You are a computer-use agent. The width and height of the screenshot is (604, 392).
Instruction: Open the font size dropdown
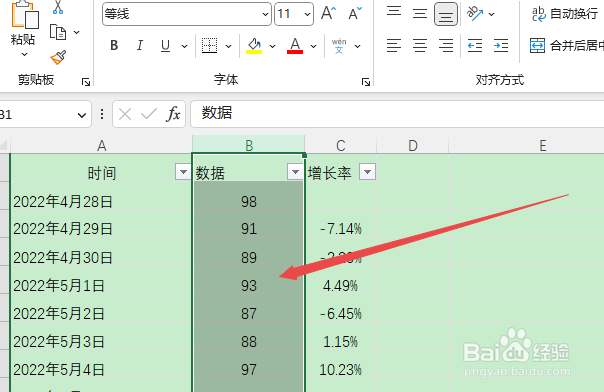[307, 15]
